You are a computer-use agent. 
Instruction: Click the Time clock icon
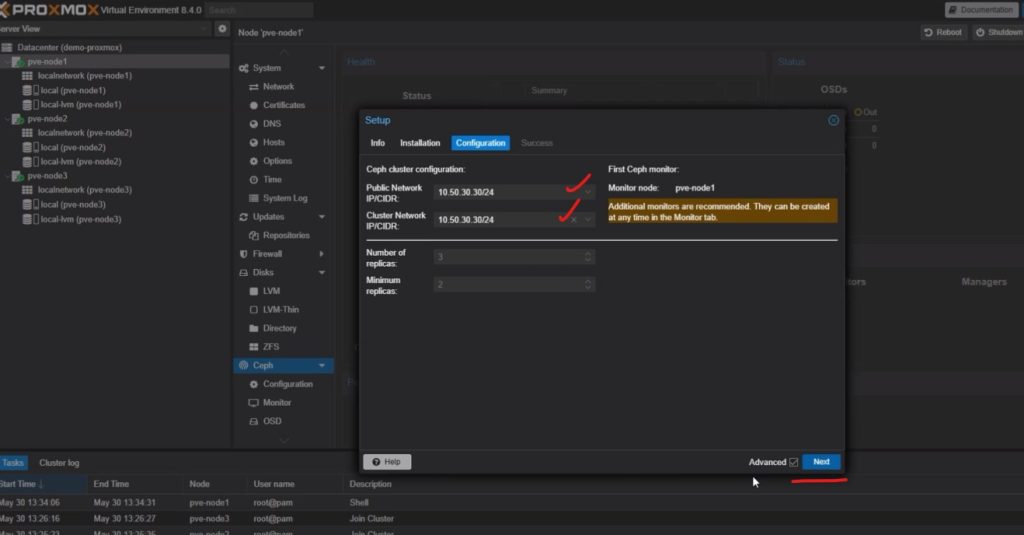click(x=253, y=180)
